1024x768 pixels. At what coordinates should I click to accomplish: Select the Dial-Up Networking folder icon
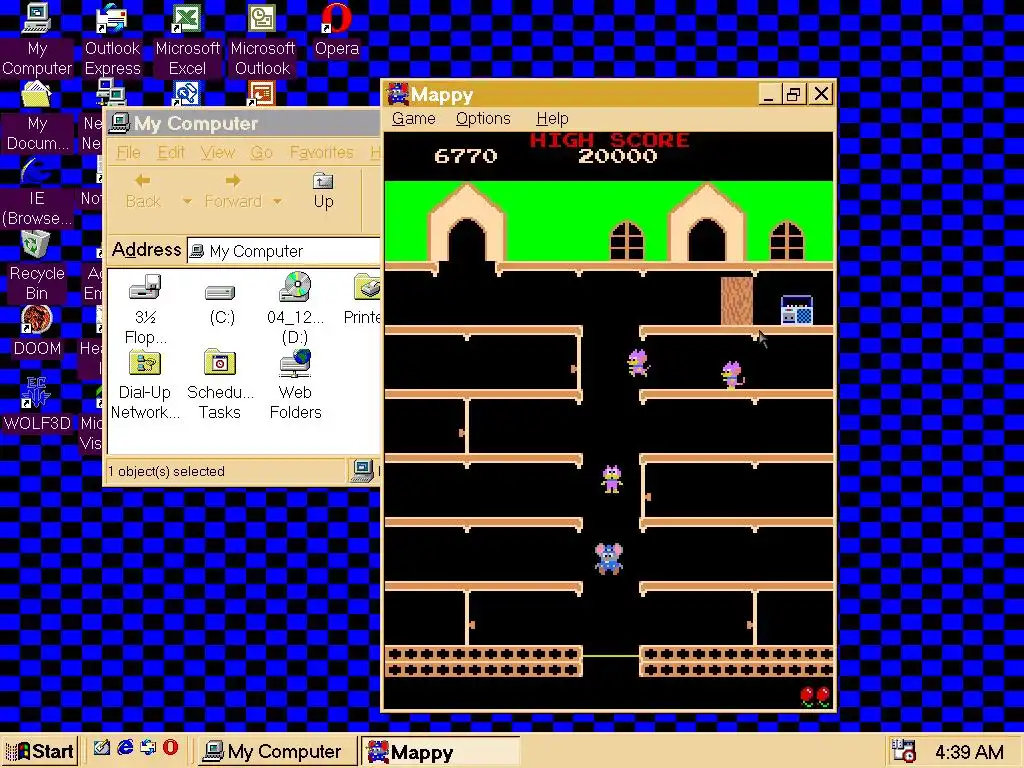pos(145,385)
